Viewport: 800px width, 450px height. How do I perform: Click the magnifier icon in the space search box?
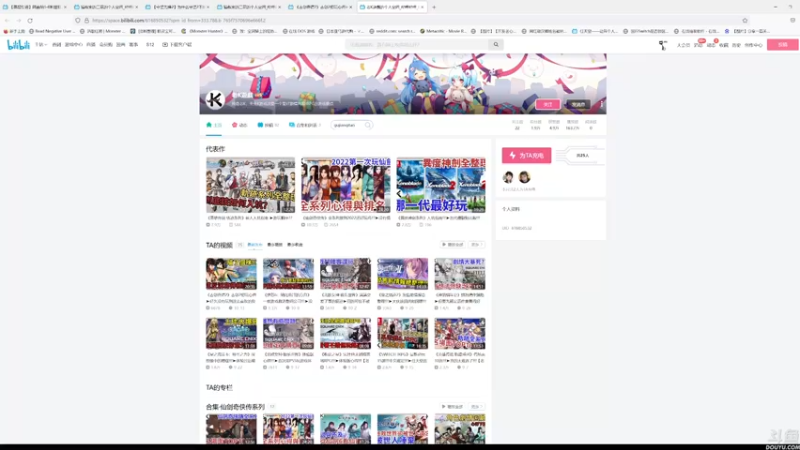tap(368, 125)
